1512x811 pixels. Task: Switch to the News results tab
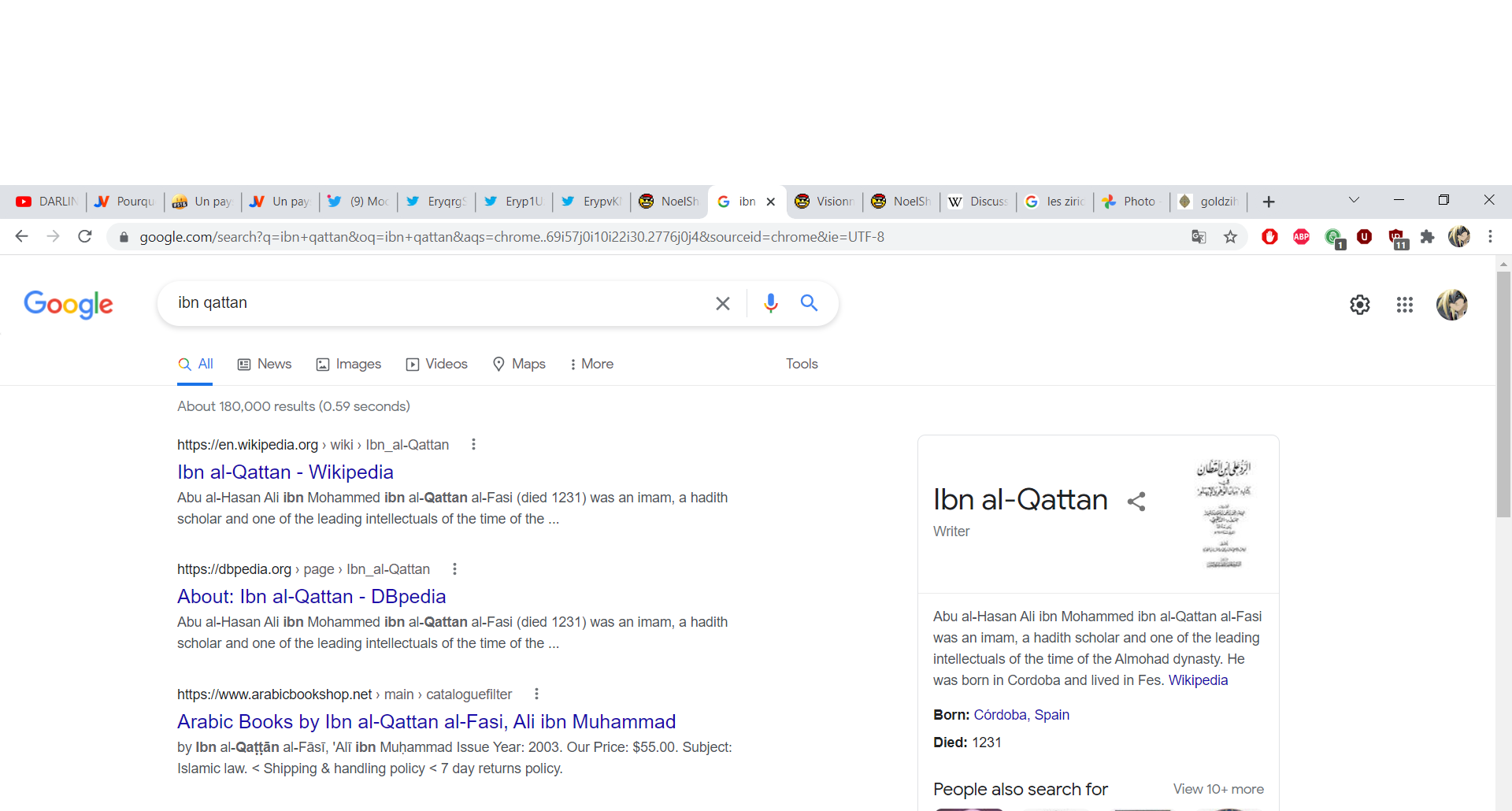click(x=265, y=364)
